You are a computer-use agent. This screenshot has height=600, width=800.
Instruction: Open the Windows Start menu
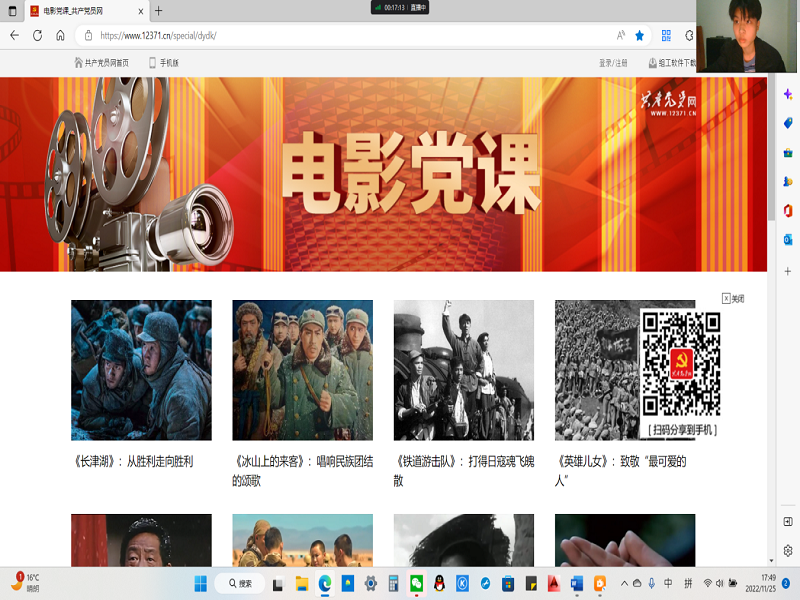201,583
